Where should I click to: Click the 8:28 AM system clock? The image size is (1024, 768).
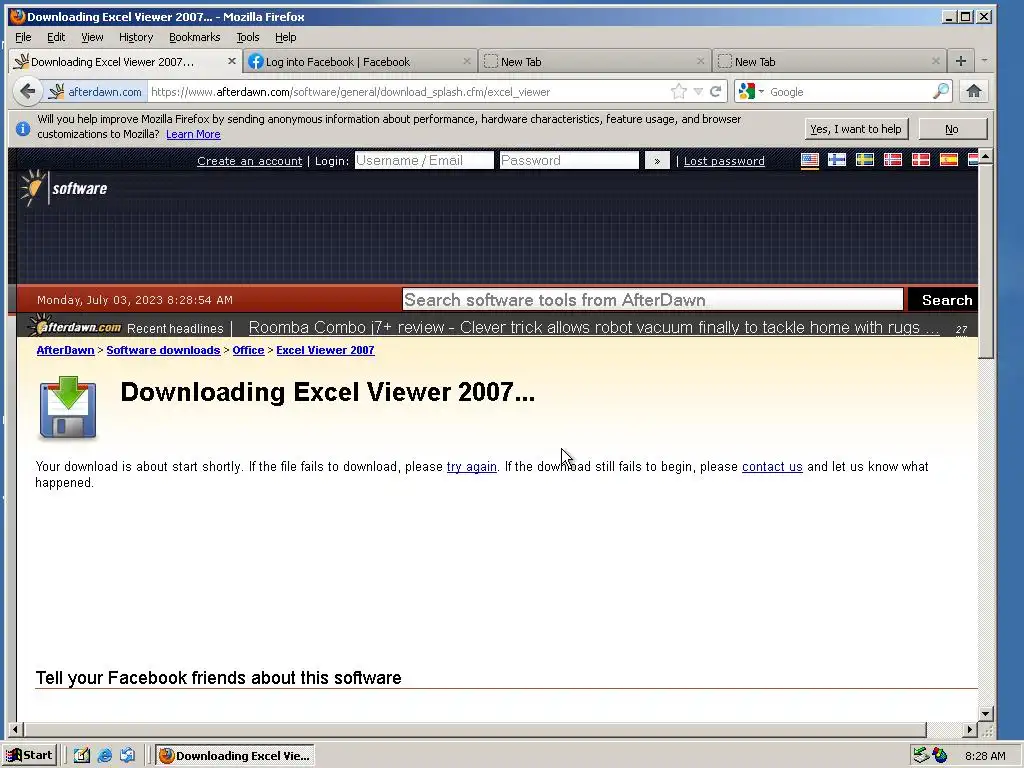pos(985,756)
